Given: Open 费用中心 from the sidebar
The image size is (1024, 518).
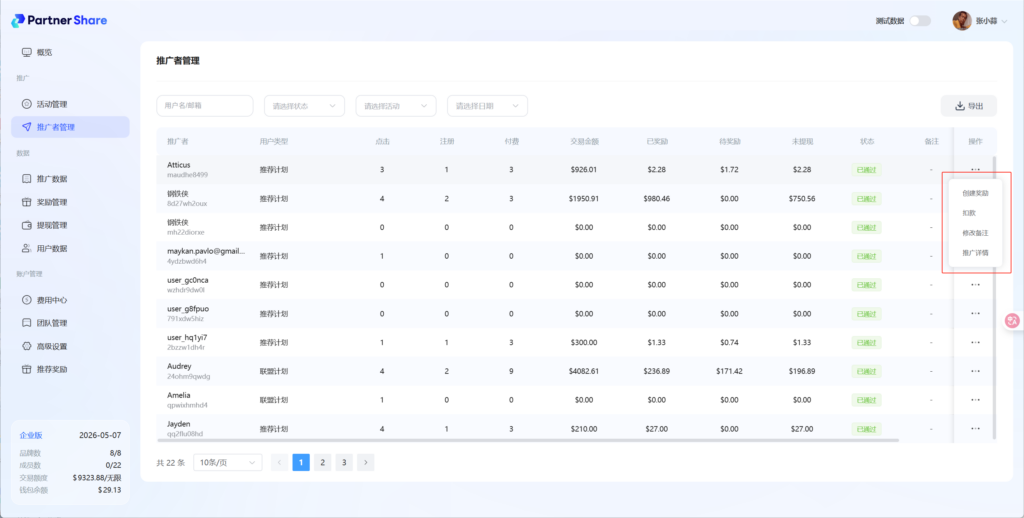Looking at the screenshot, I should [27, 300].
